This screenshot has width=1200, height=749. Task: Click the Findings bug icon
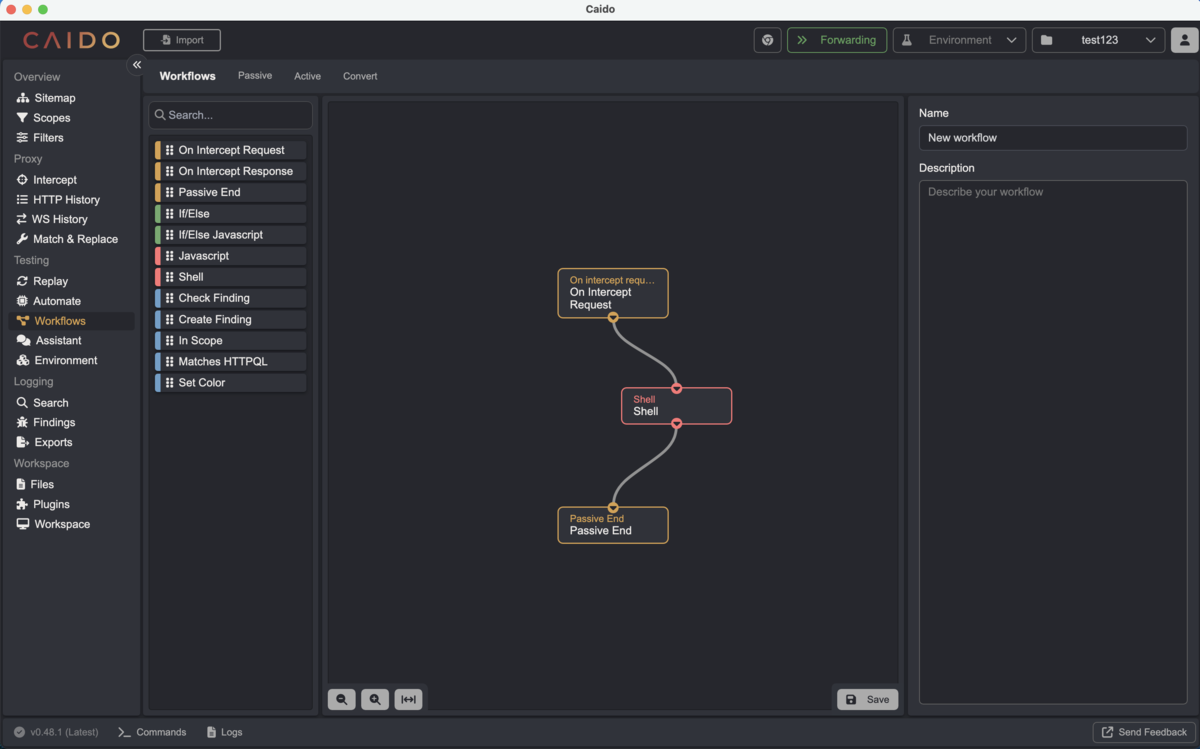pos(22,423)
